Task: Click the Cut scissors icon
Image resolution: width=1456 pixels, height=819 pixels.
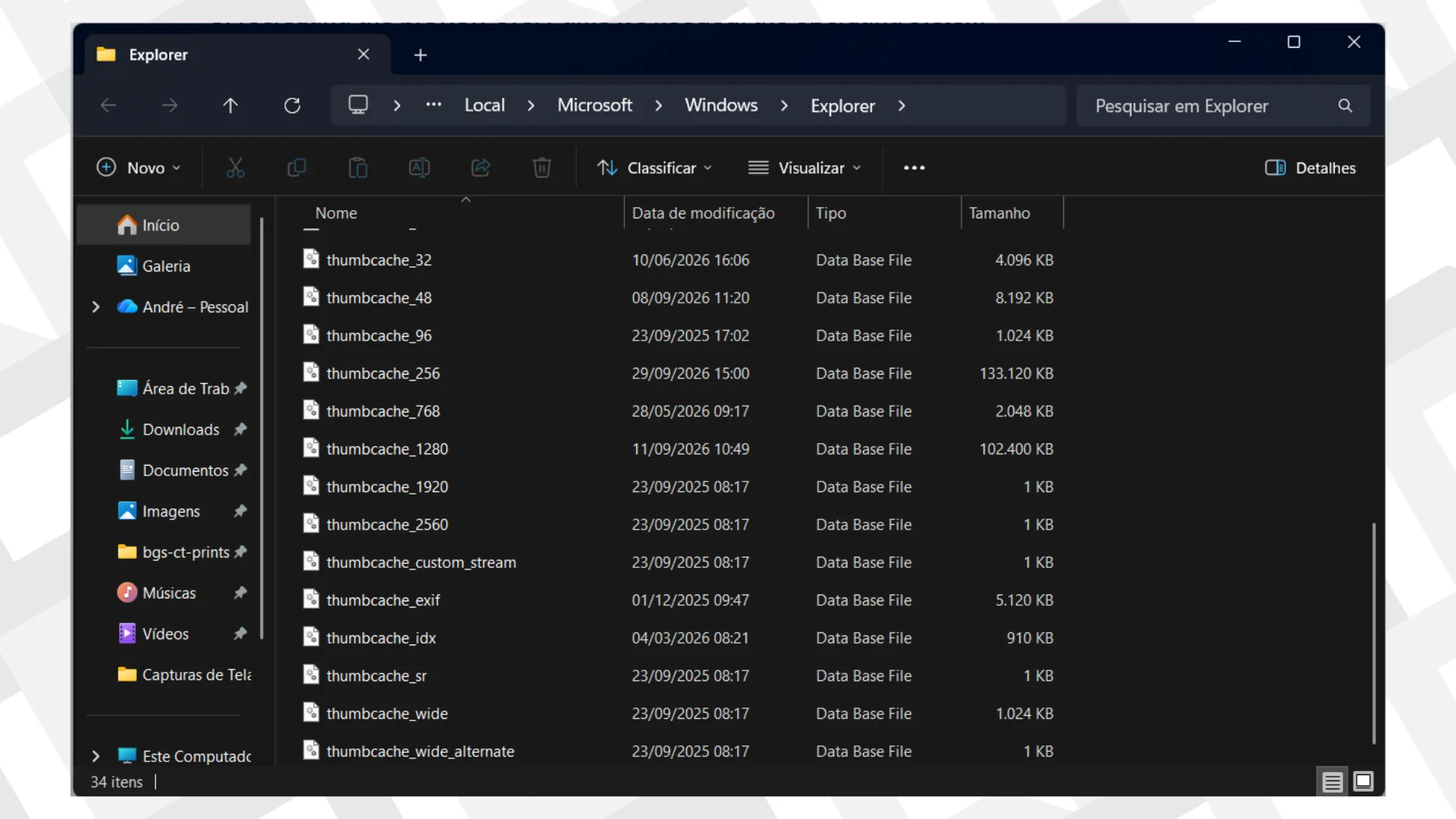Action: (235, 168)
